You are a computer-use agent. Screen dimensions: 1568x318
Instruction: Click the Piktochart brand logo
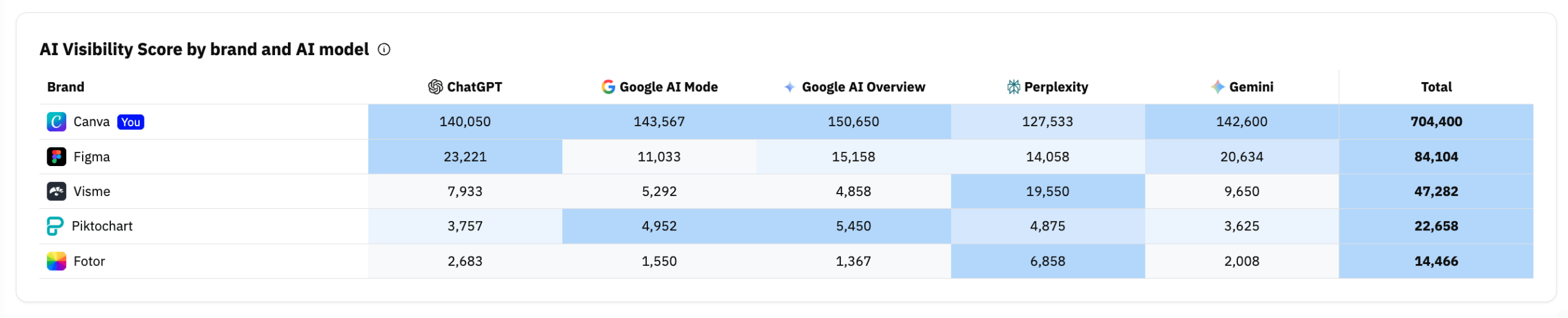(55, 226)
